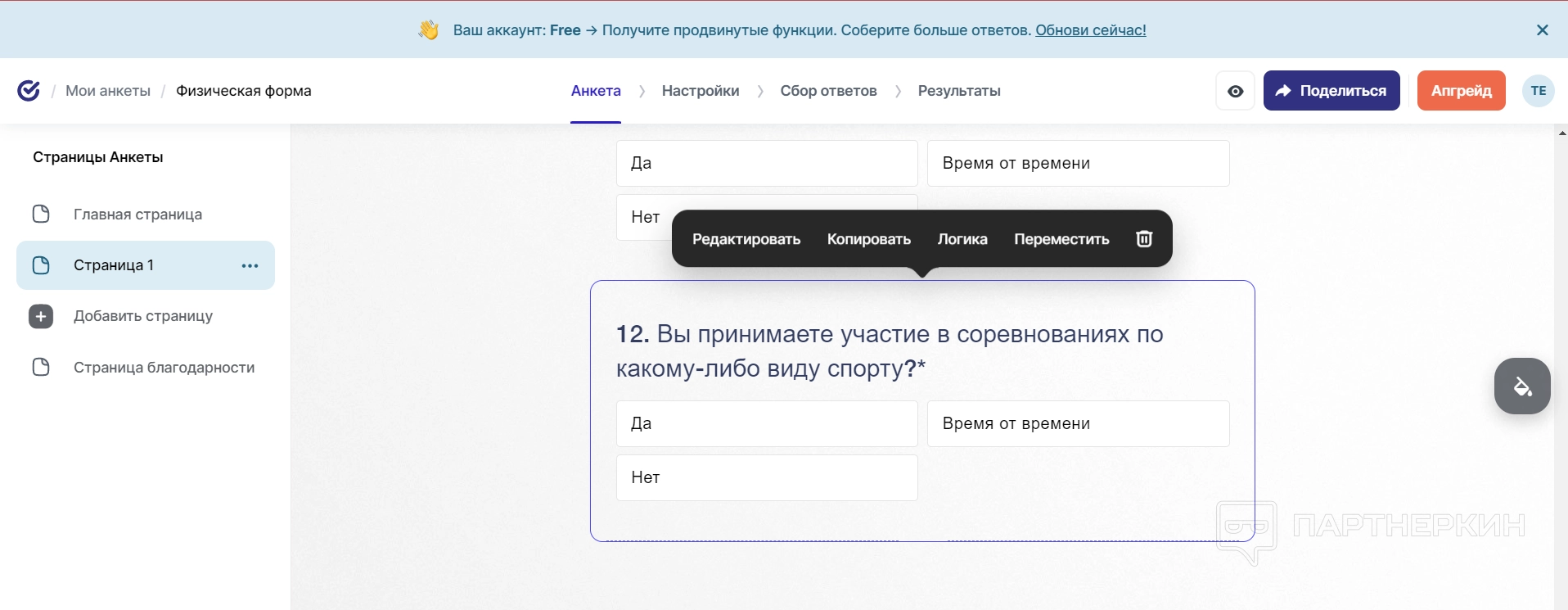
Task: Click the plus icon to add page
Action: pyautogui.click(x=41, y=316)
